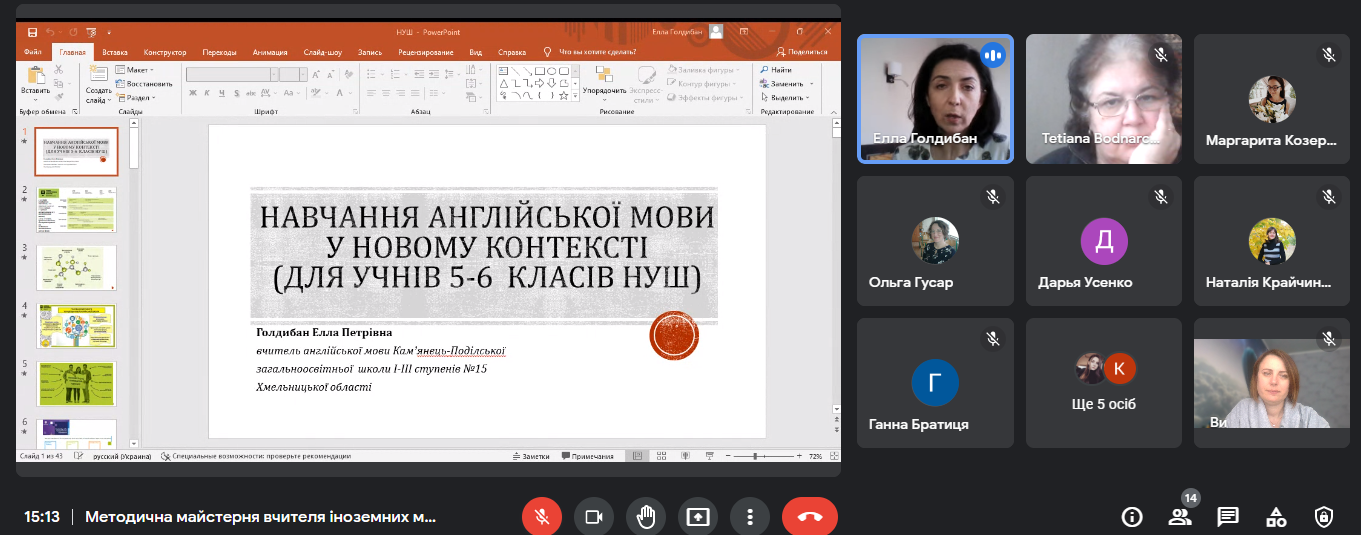This screenshot has height=535, width=1361.
Task: Open the Вставка ribbon tab
Action: (x=115, y=52)
